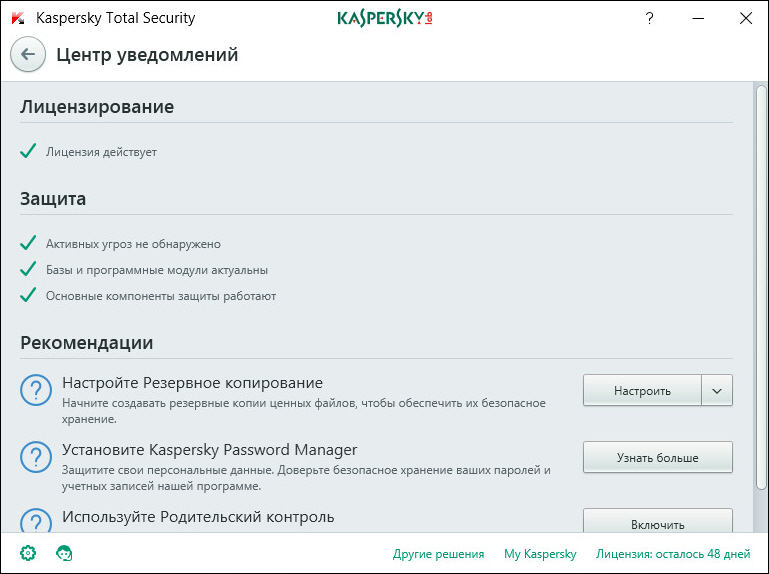Click the vertical scrollbar thumb
This screenshot has width=769, height=574.
(x=761, y=287)
